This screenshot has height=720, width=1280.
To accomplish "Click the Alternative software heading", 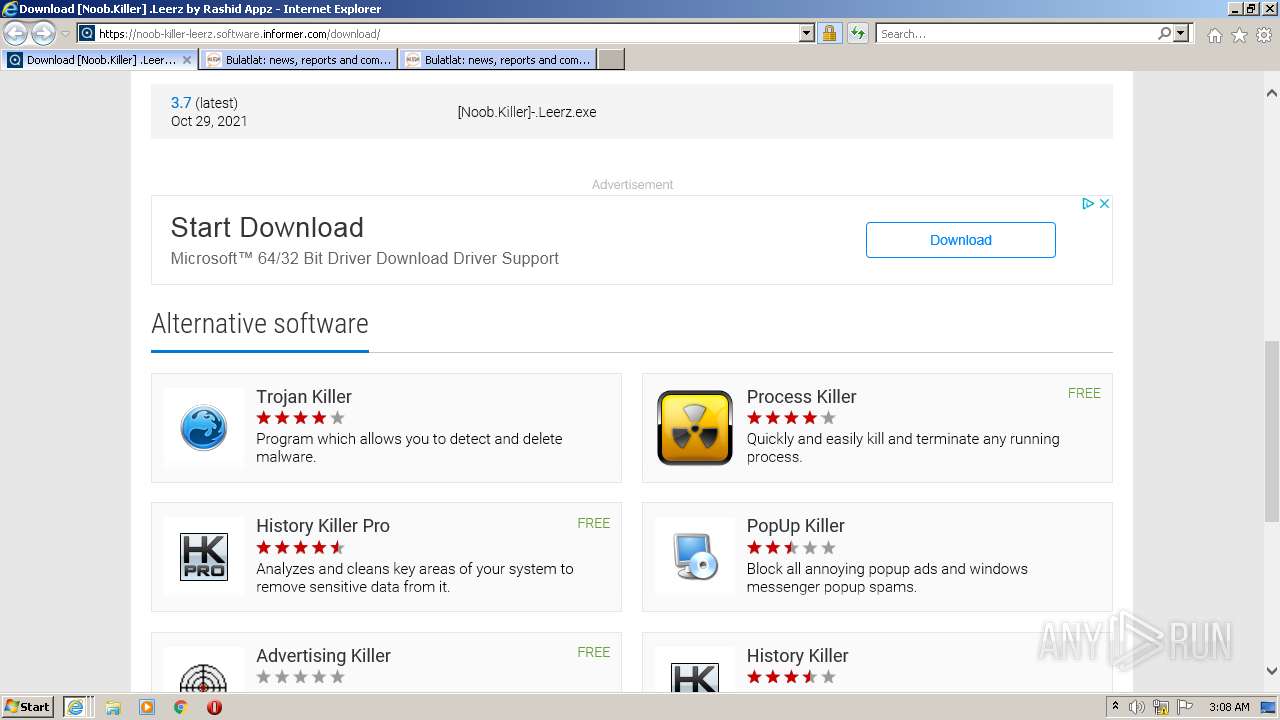I will pyautogui.click(x=260, y=323).
